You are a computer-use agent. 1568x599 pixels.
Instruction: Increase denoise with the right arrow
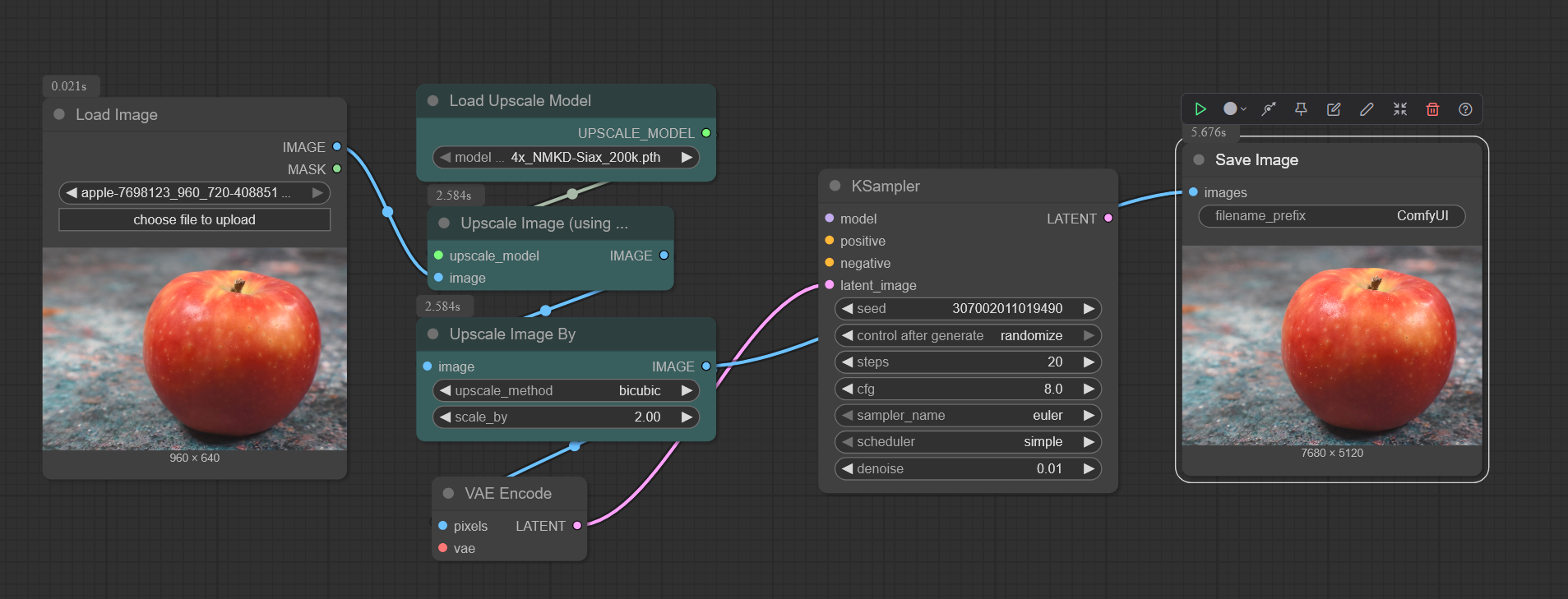point(1089,468)
